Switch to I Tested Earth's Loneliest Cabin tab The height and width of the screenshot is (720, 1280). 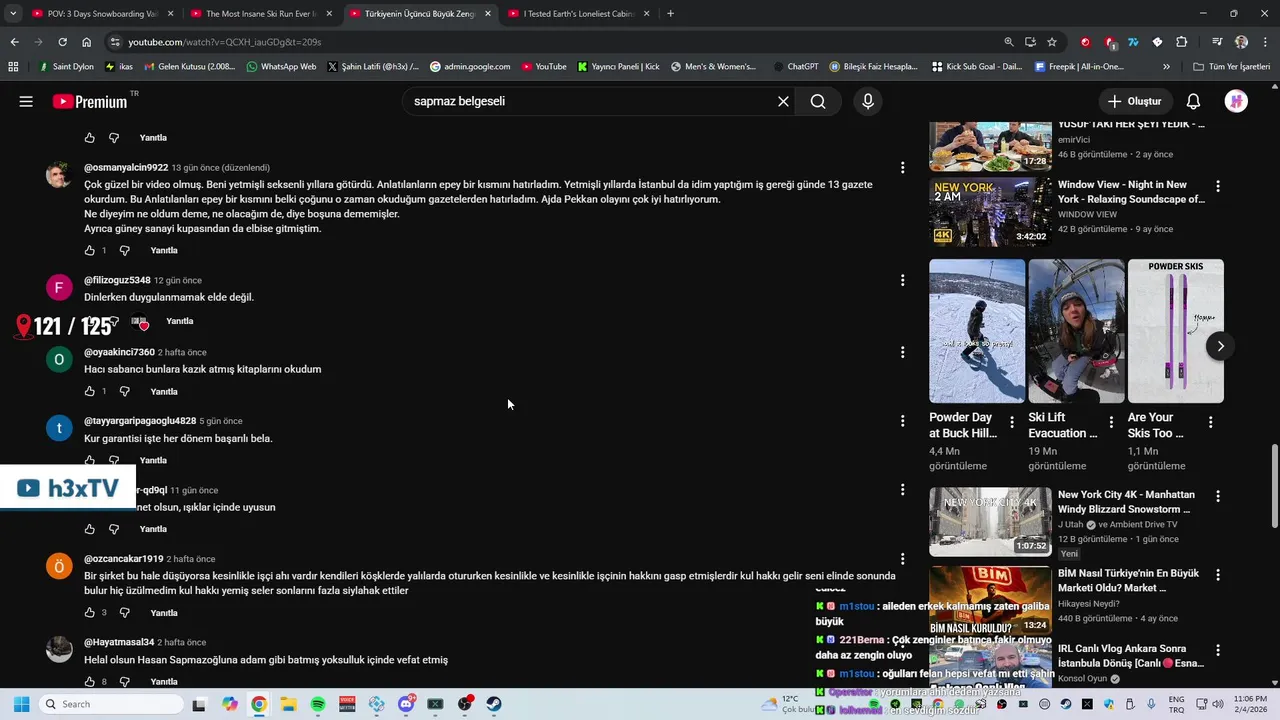pos(579,14)
